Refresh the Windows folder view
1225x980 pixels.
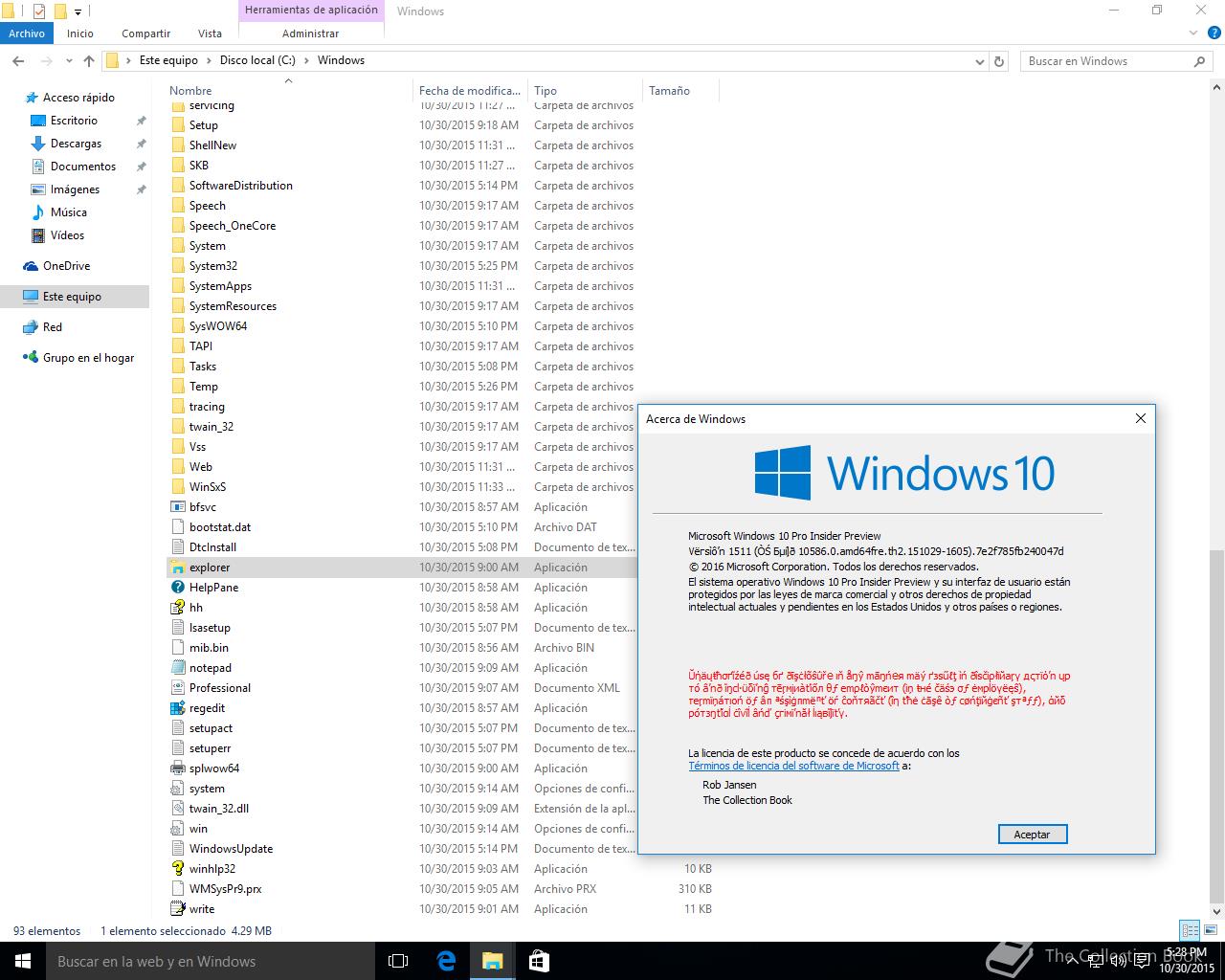[999, 61]
